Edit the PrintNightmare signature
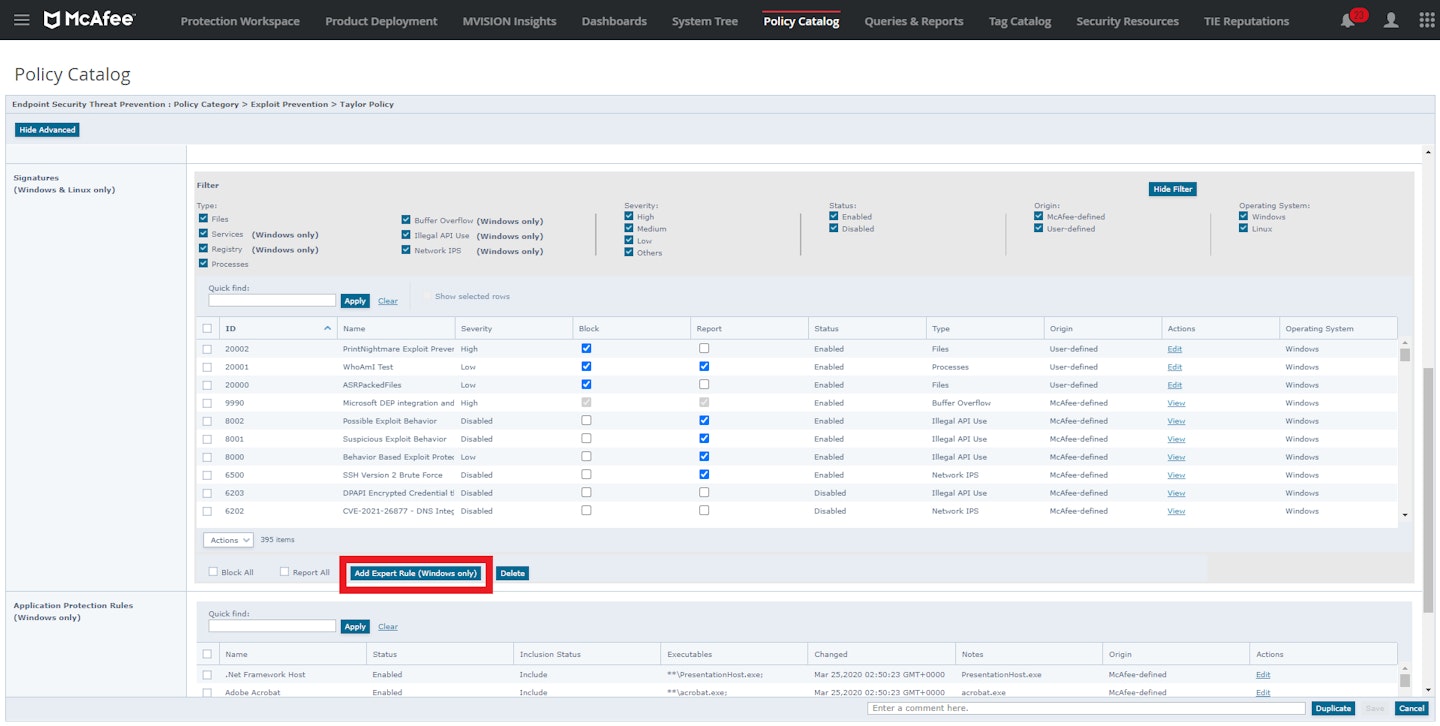The width and height of the screenshot is (1440, 726). (x=1174, y=349)
